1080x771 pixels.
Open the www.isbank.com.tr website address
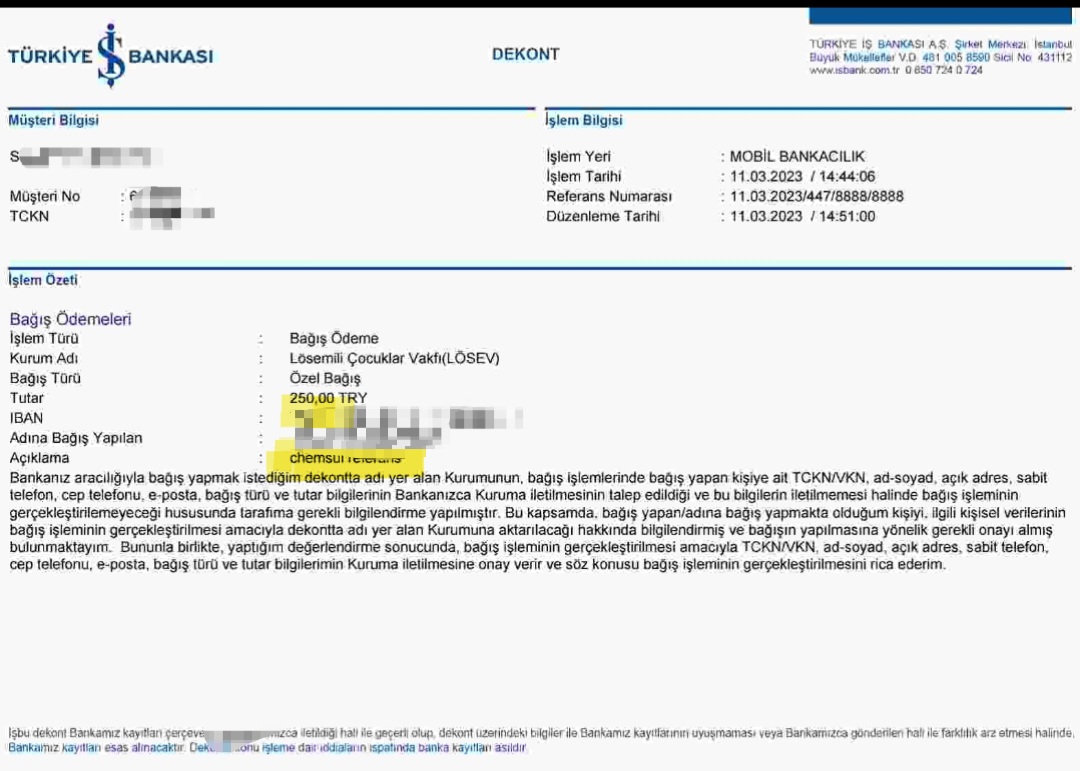tap(854, 70)
